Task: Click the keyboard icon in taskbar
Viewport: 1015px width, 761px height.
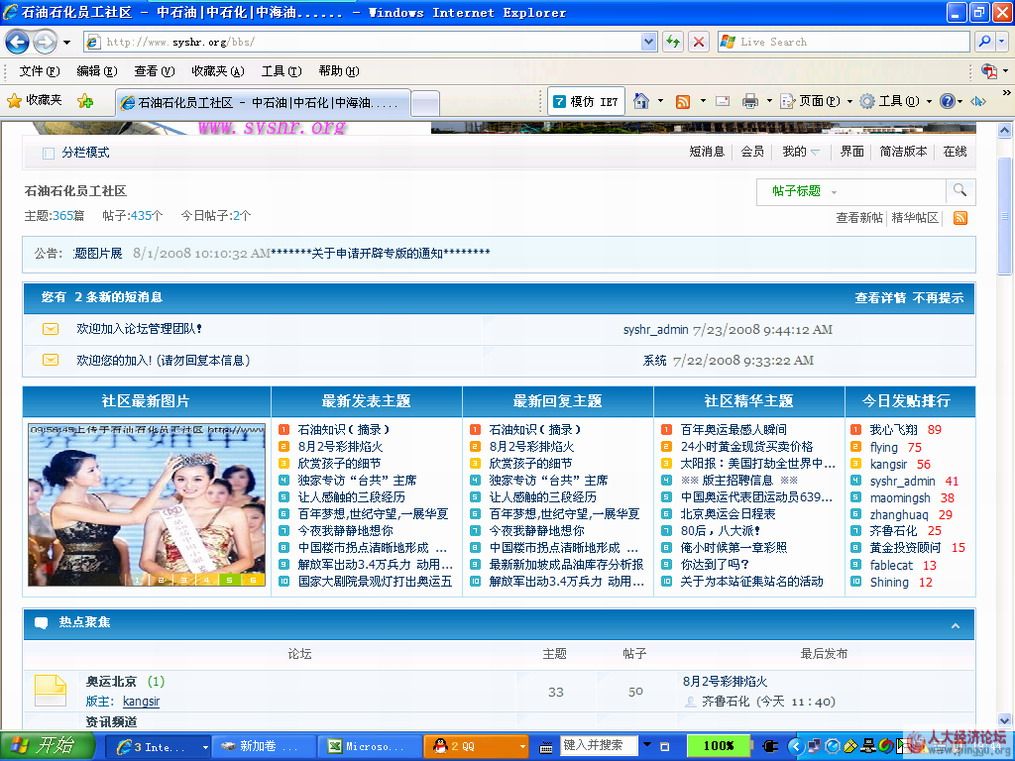Action: (546, 747)
